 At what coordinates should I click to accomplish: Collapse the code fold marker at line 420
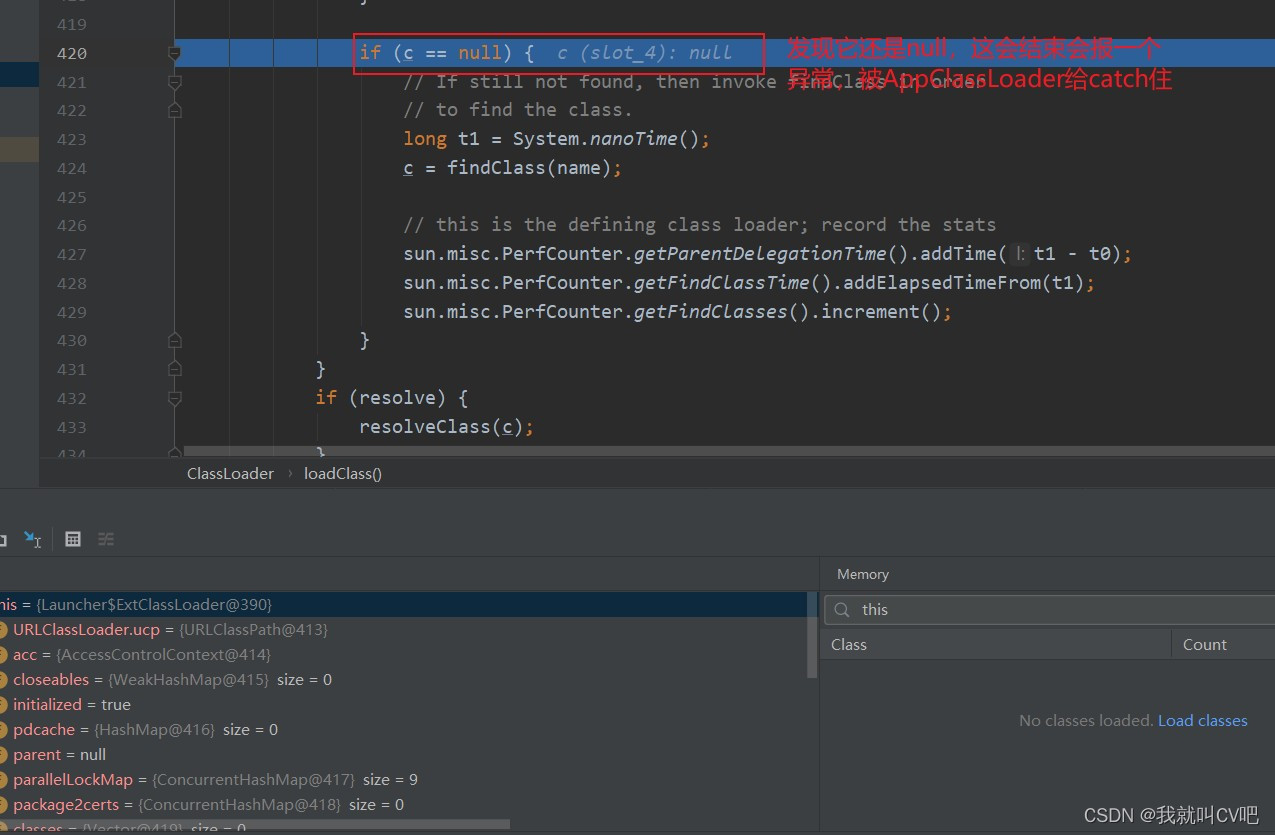click(174, 53)
